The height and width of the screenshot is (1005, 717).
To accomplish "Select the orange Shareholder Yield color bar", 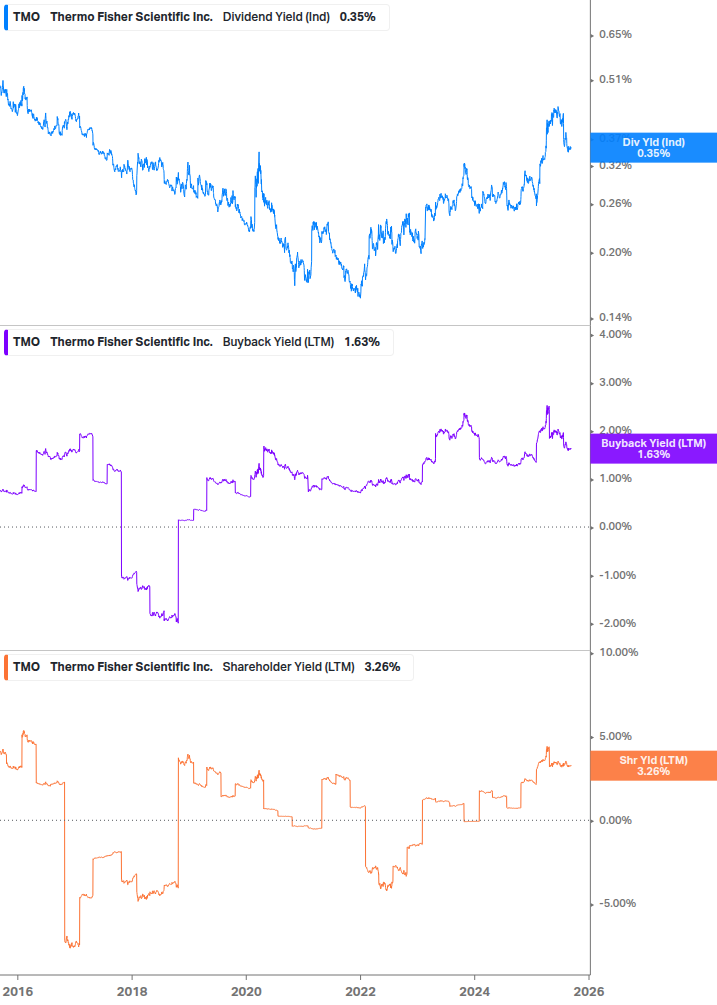I will (6, 667).
